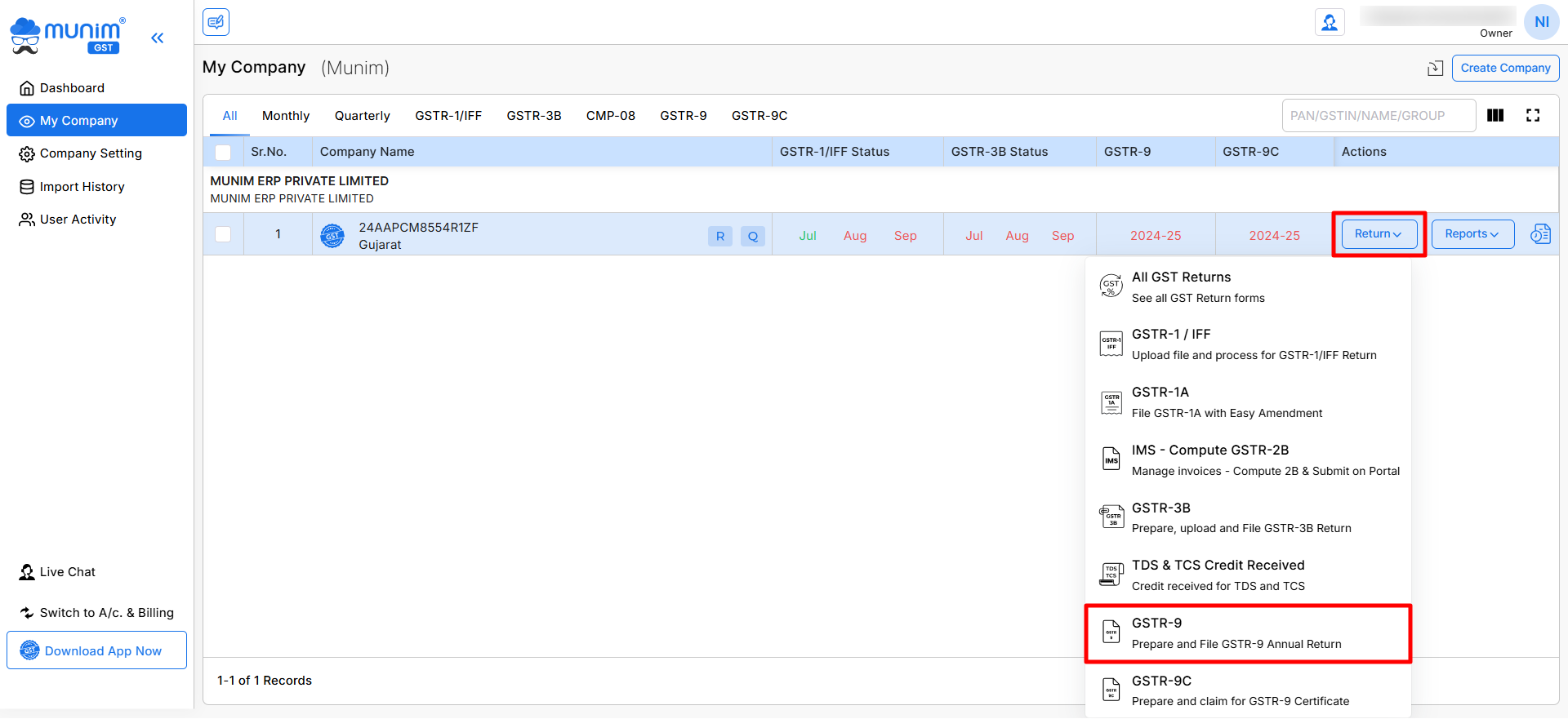Choose IMS - Compute GSTR-2B entry
Image resolution: width=1568 pixels, height=719 pixels.
pos(1248,460)
